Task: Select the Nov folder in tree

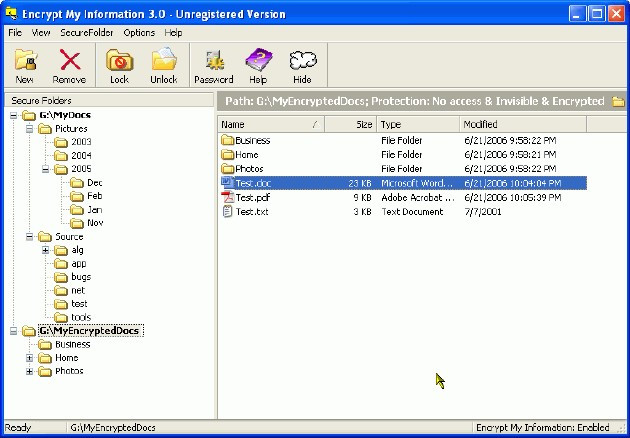Action: point(95,223)
